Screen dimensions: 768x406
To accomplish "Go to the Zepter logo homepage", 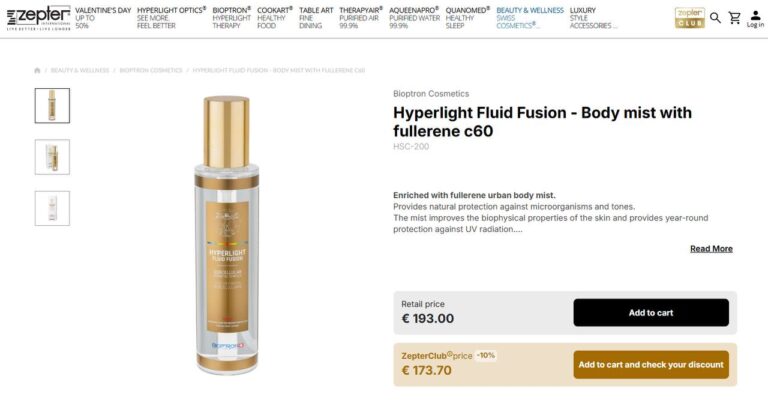I will click(x=38, y=18).
